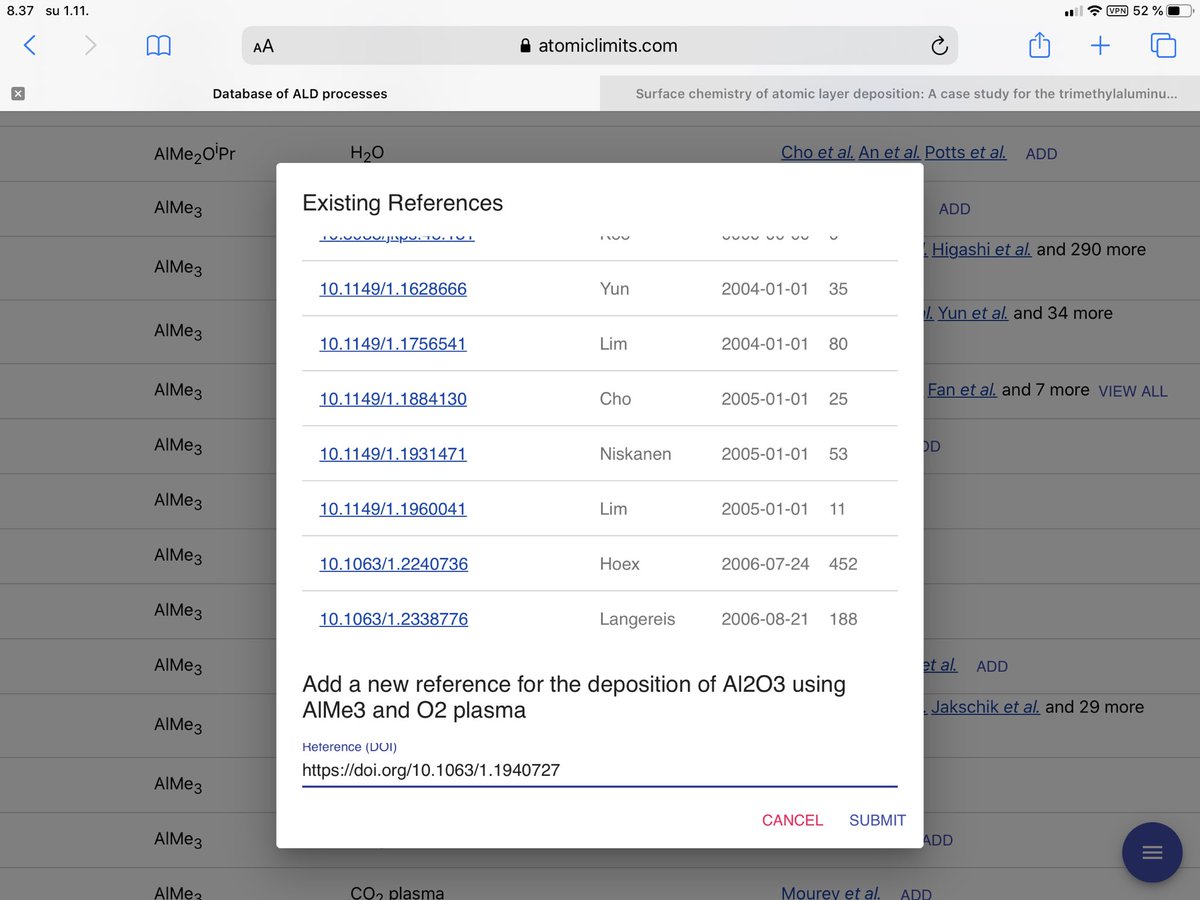Image resolution: width=1200 pixels, height=900 pixels.
Task: Open the Higashi et al. reference link
Action: click(981, 249)
